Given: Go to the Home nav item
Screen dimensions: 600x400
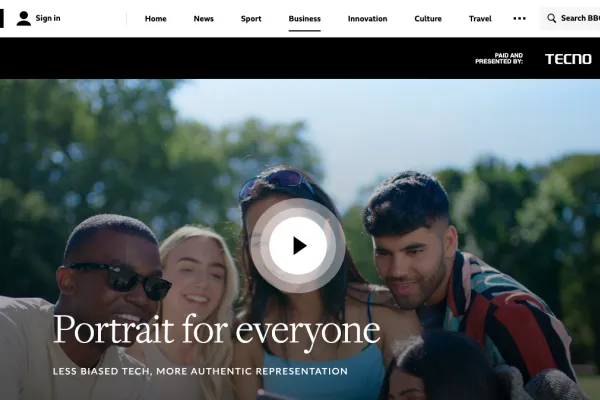Looking at the screenshot, I should [x=155, y=19].
